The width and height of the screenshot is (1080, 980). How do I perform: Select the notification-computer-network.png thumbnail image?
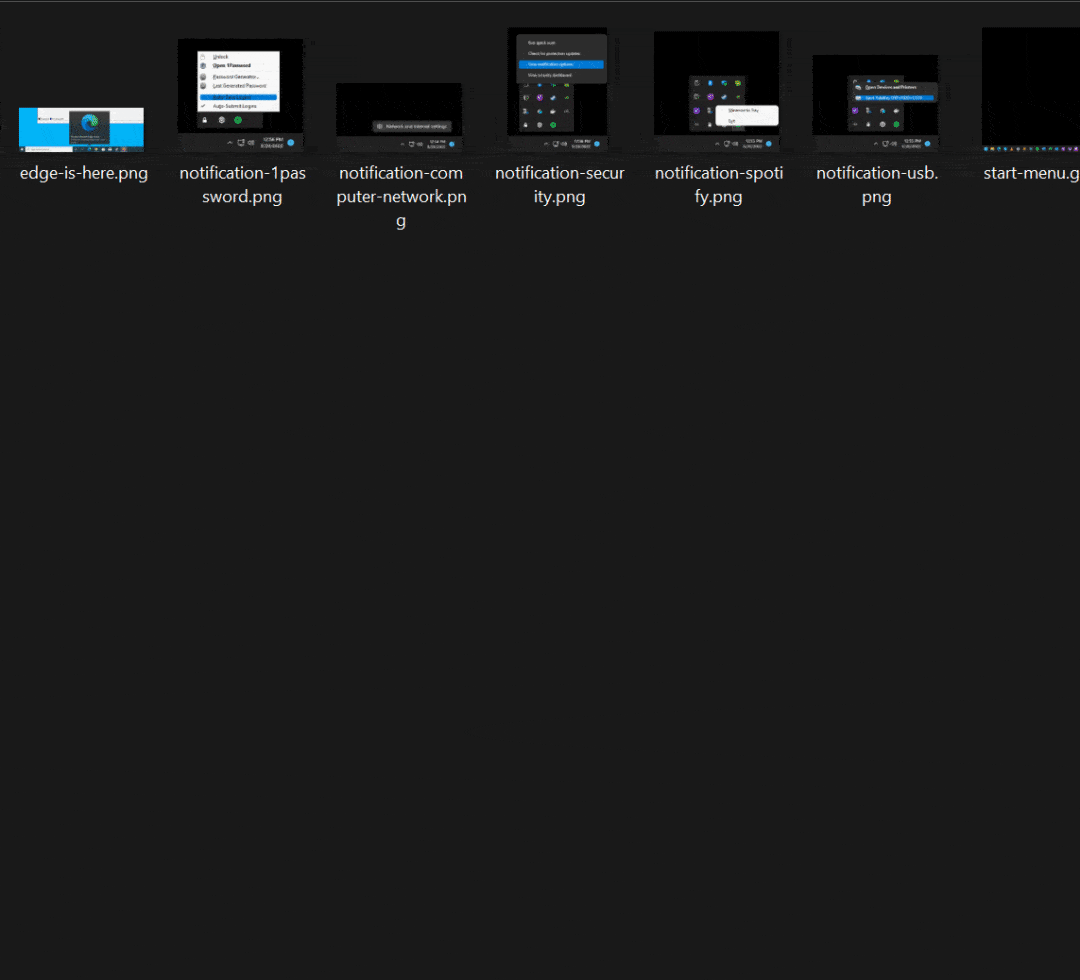[399, 116]
